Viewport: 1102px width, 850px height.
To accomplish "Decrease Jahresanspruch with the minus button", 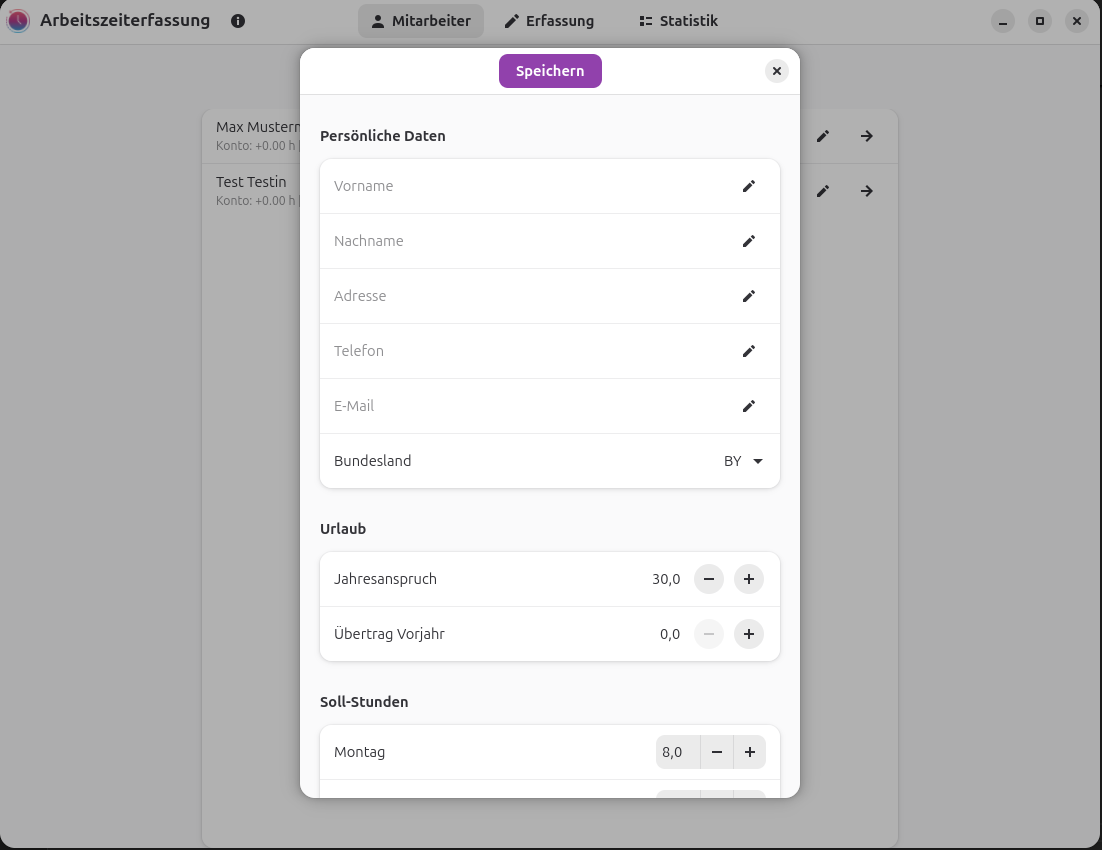I will (x=708, y=579).
